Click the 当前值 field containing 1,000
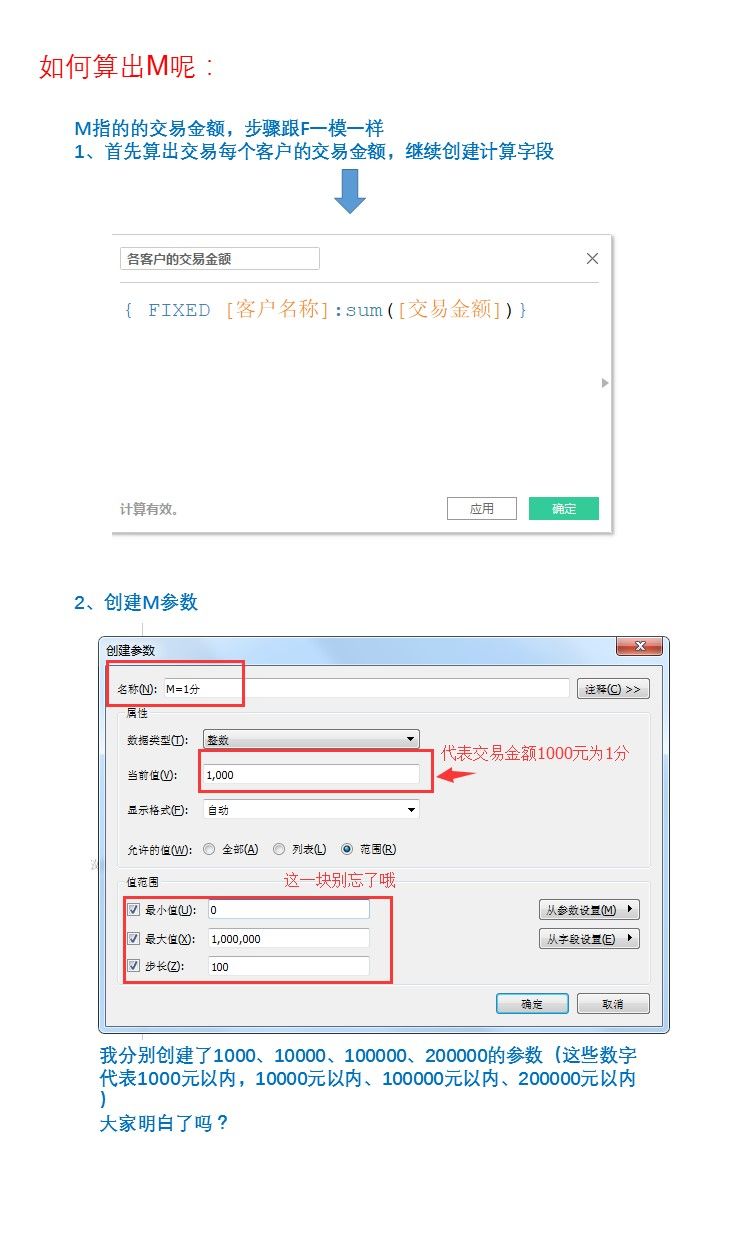751x1249 pixels. 311,775
